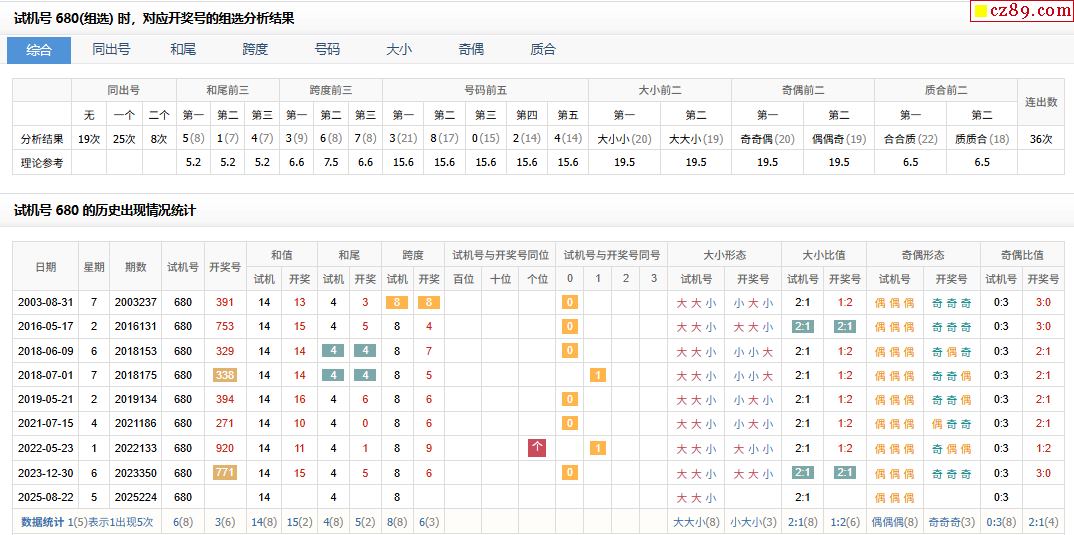The image size is (1074, 535).
Task: Click 19次 under 同出号 无 column
Action: click(x=89, y=139)
